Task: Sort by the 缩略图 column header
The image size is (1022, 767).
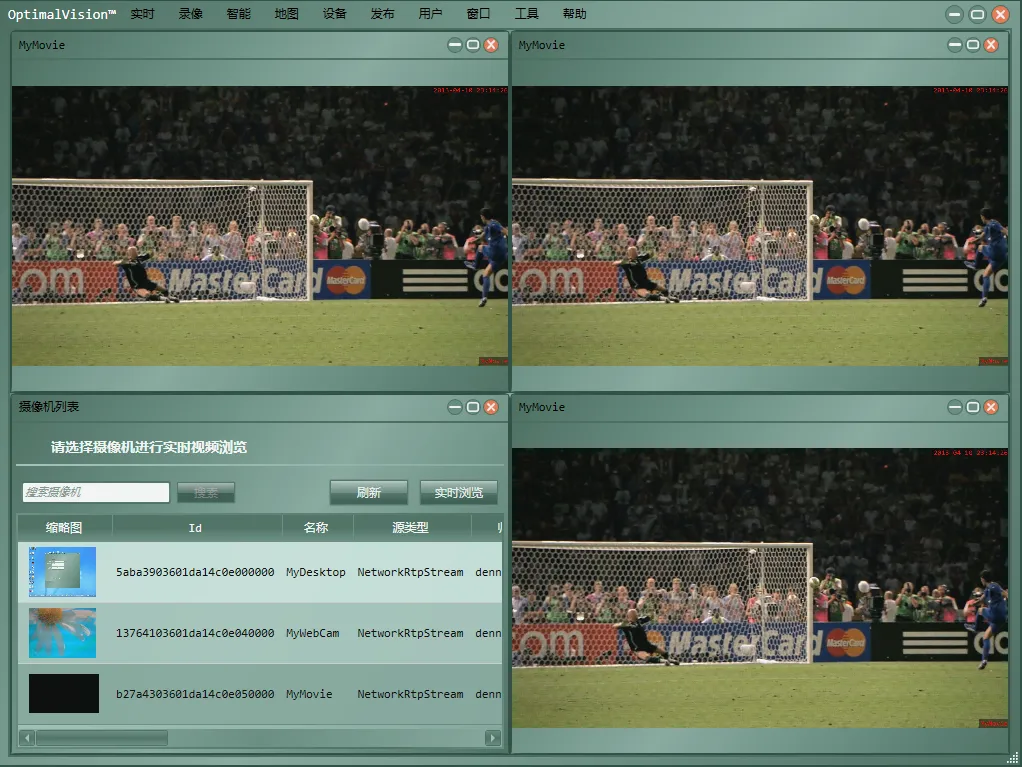Action: click(65, 528)
